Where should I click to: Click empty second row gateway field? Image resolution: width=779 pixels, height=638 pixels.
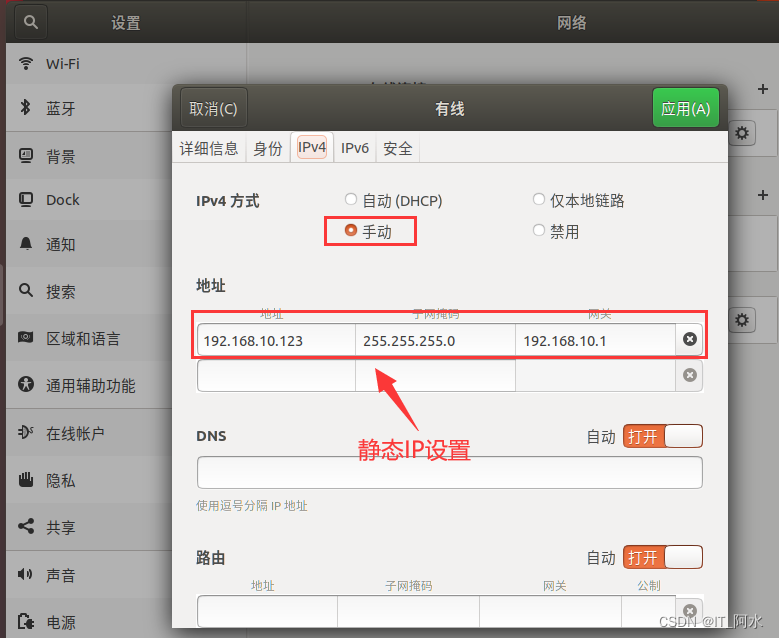click(x=595, y=376)
